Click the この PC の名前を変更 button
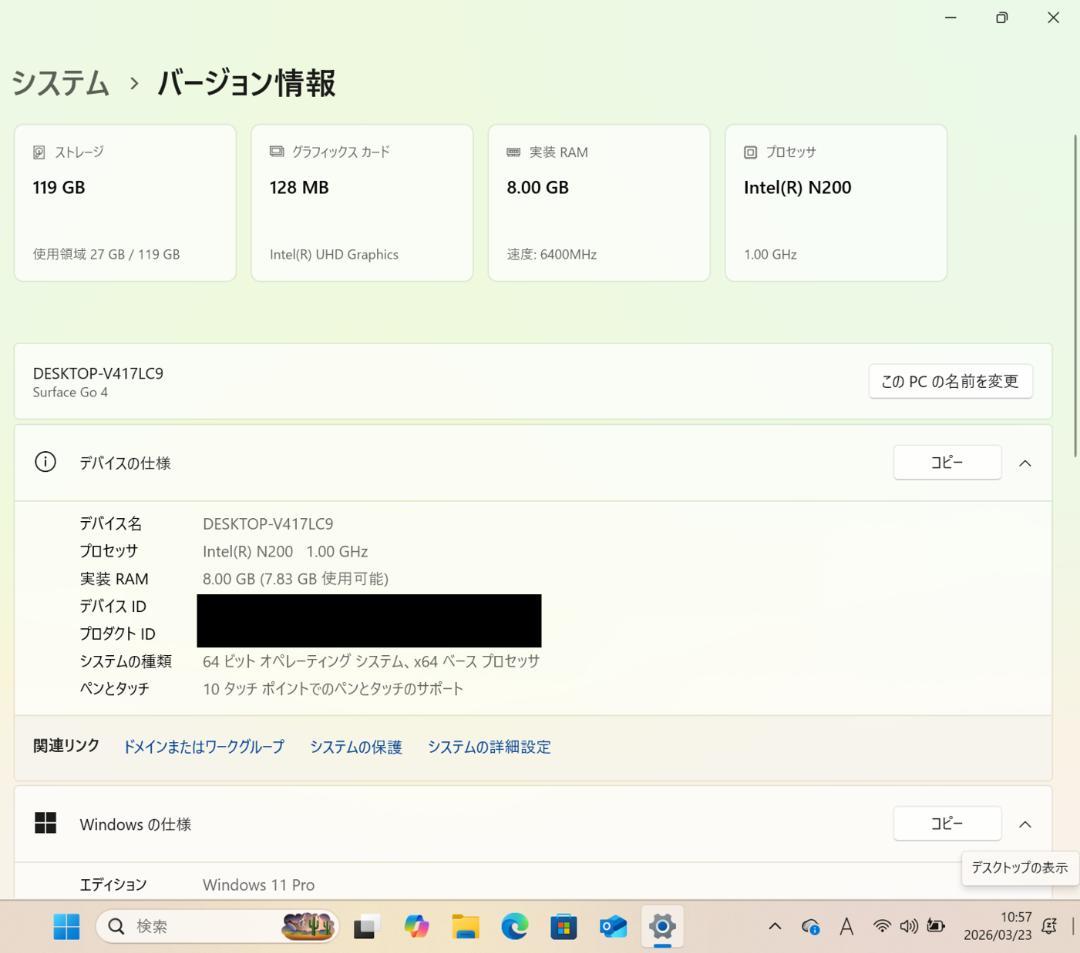Viewport: 1080px width, 953px height. (x=950, y=381)
